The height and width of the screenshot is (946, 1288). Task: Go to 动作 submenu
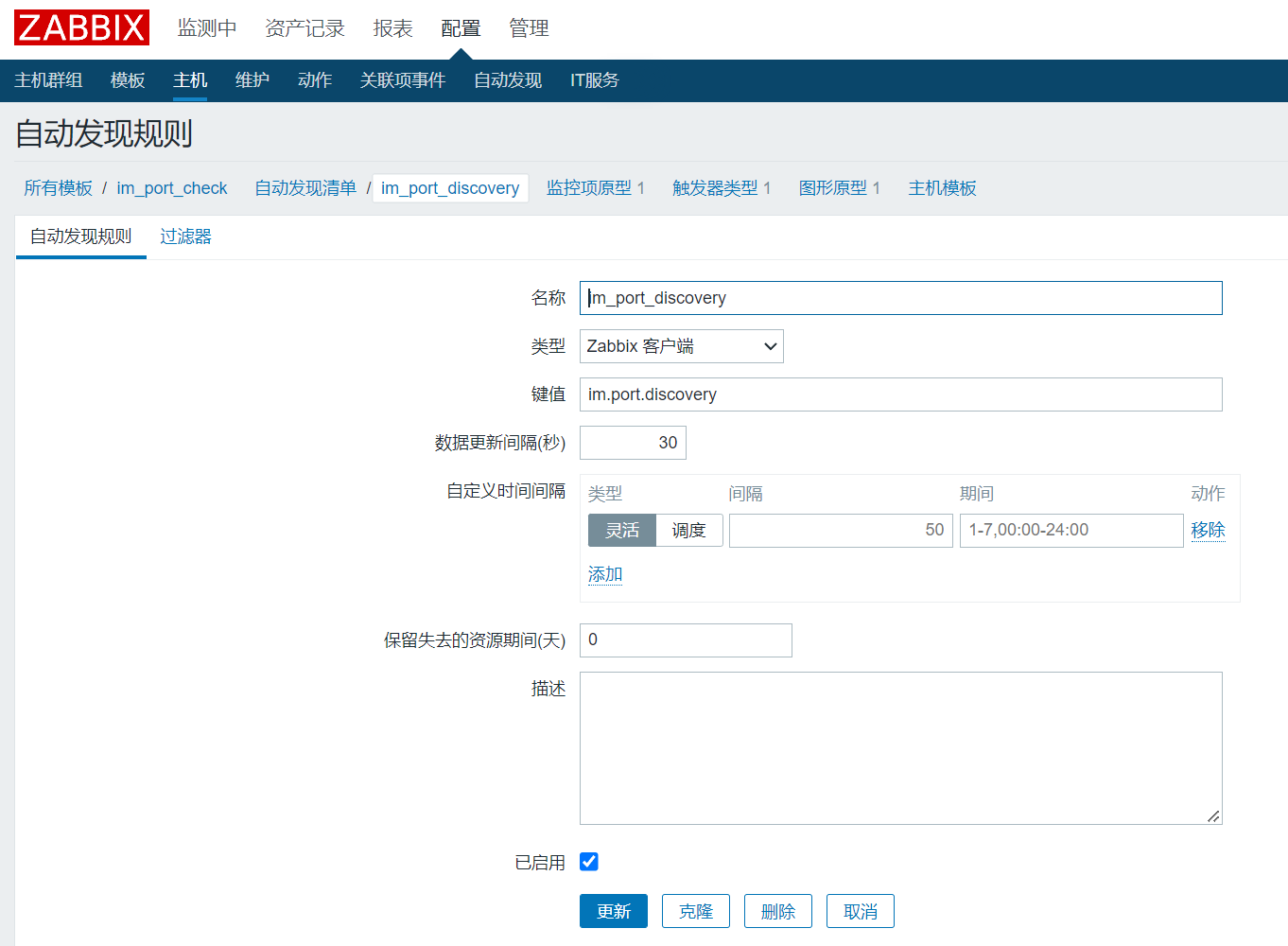coord(315,80)
